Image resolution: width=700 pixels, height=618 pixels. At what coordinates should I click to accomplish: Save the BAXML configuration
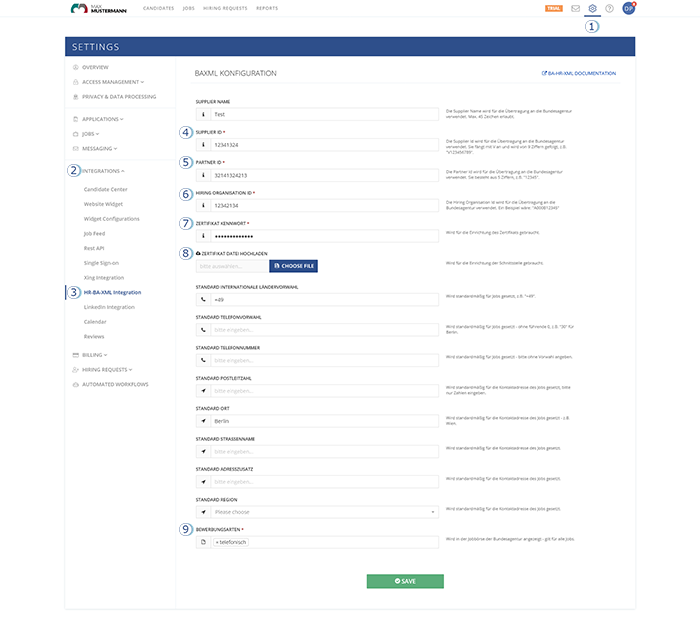[405, 581]
